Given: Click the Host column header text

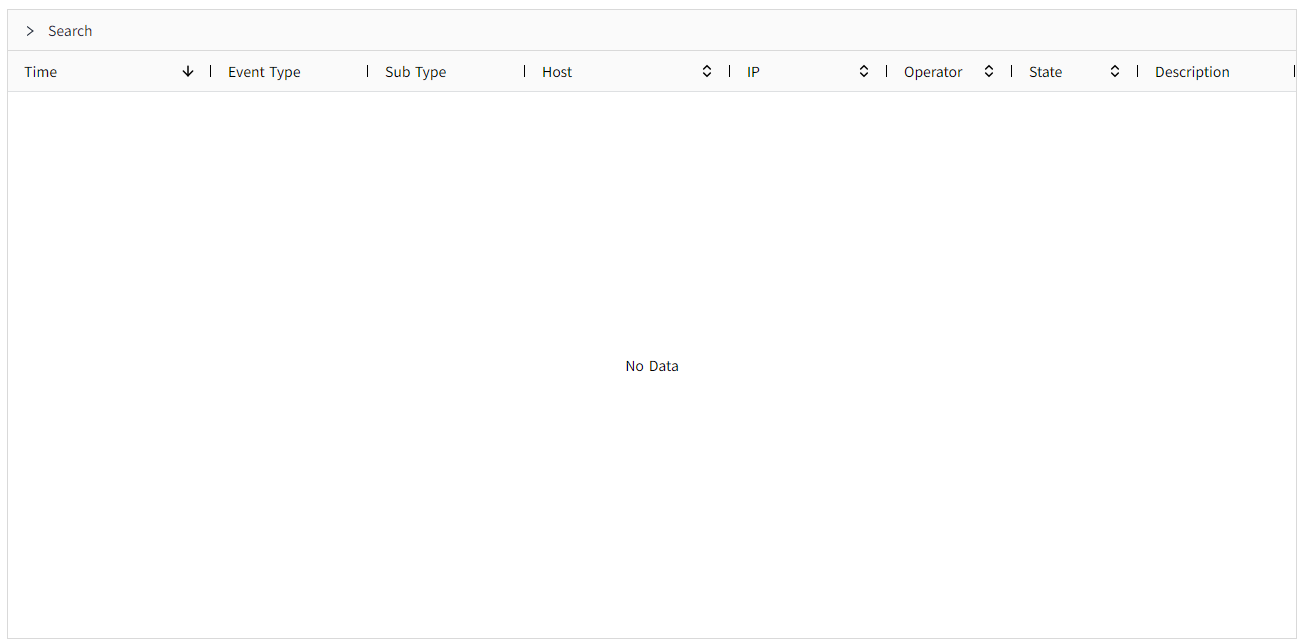Looking at the screenshot, I should [x=557, y=72].
